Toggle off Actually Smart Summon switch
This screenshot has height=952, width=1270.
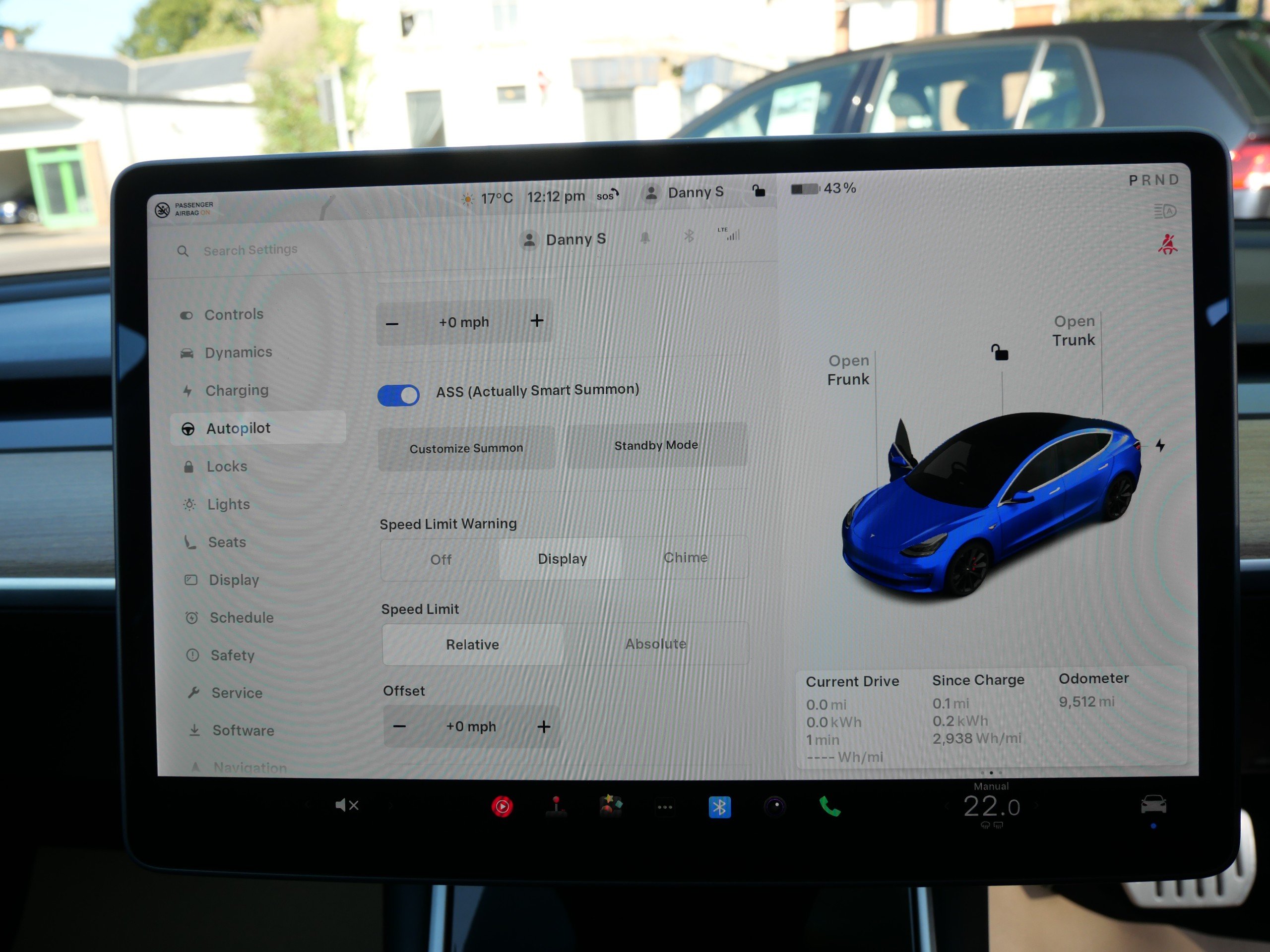tap(398, 395)
